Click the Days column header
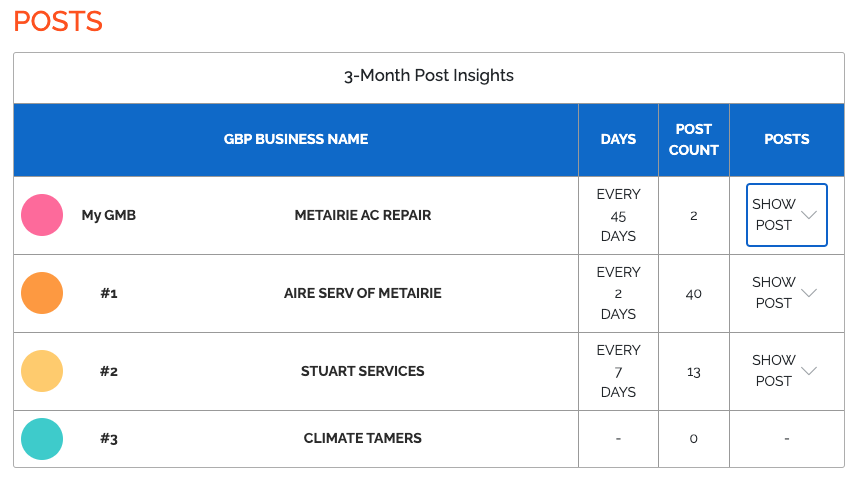 coord(618,139)
